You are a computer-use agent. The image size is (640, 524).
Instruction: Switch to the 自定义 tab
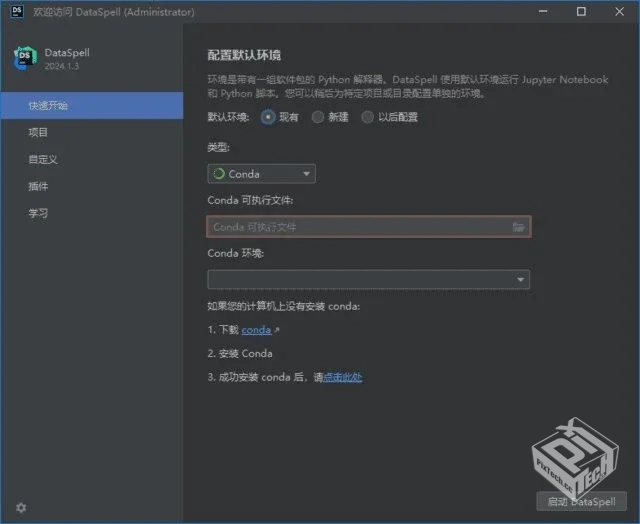click(x=92, y=159)
